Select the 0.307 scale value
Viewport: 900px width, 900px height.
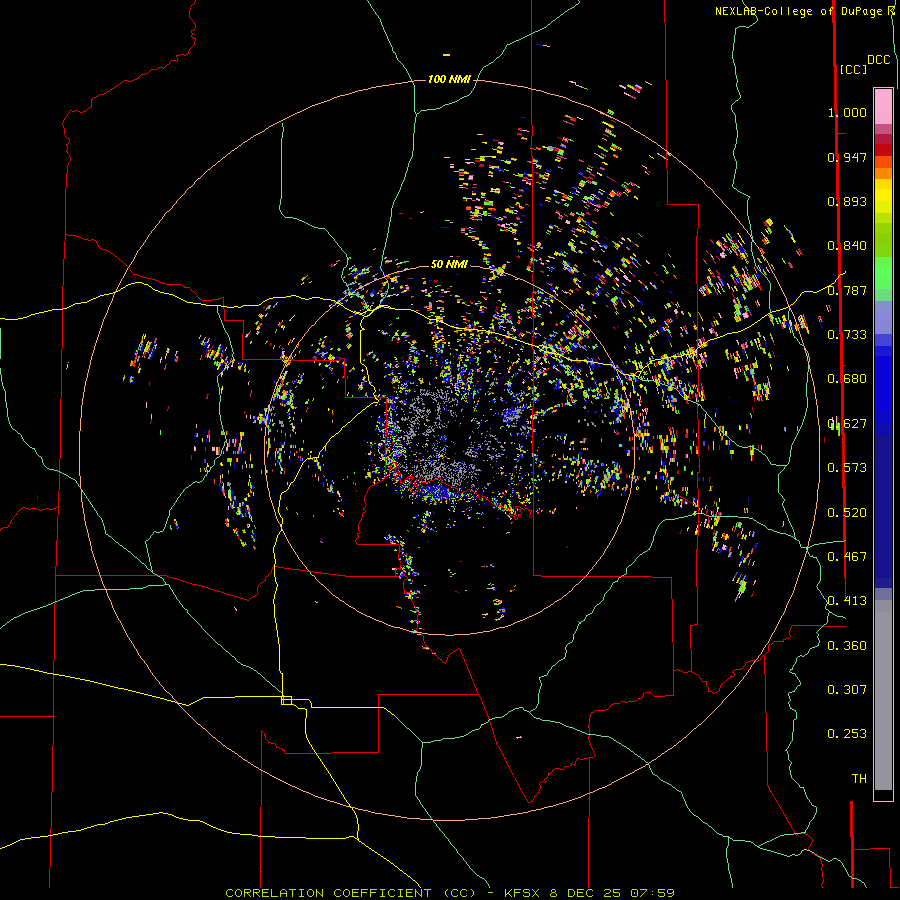pyautogui.click(x=847, y=690)
